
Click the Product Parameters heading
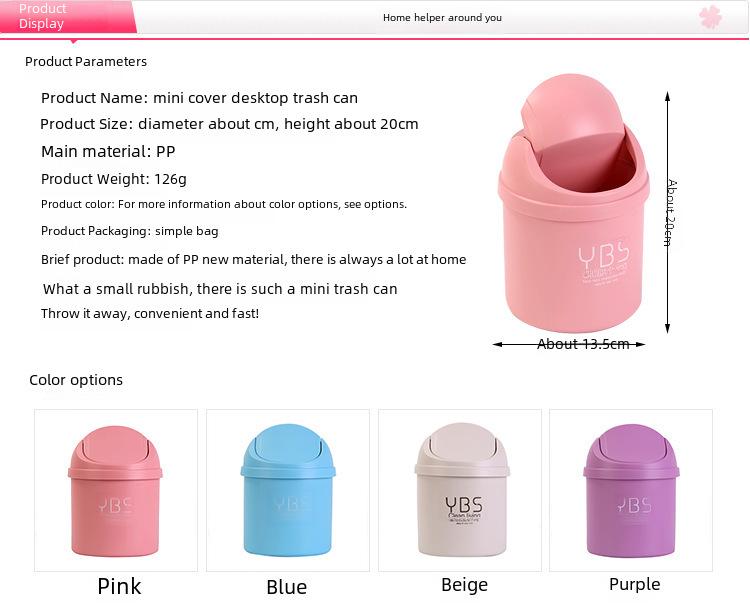pyautogui.click(x=86, y=62)
